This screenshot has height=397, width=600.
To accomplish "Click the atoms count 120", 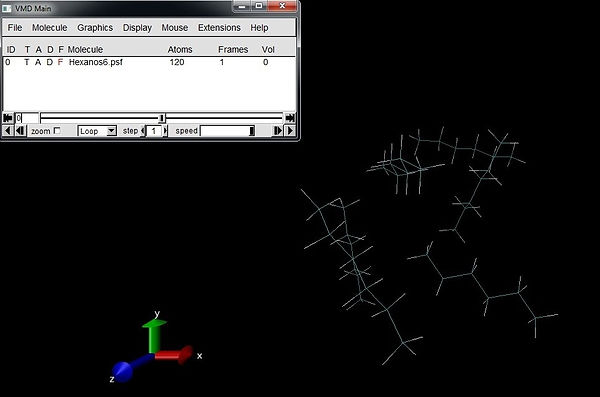I will click(x=177, y=62).
